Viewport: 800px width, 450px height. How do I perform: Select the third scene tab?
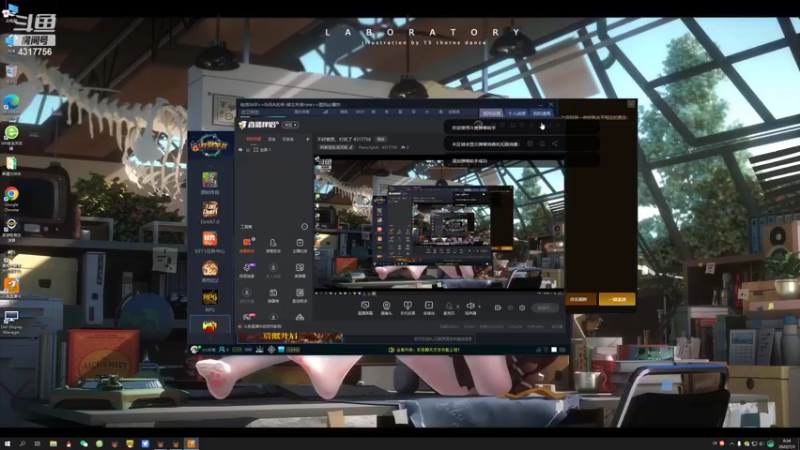coord(288,139)
